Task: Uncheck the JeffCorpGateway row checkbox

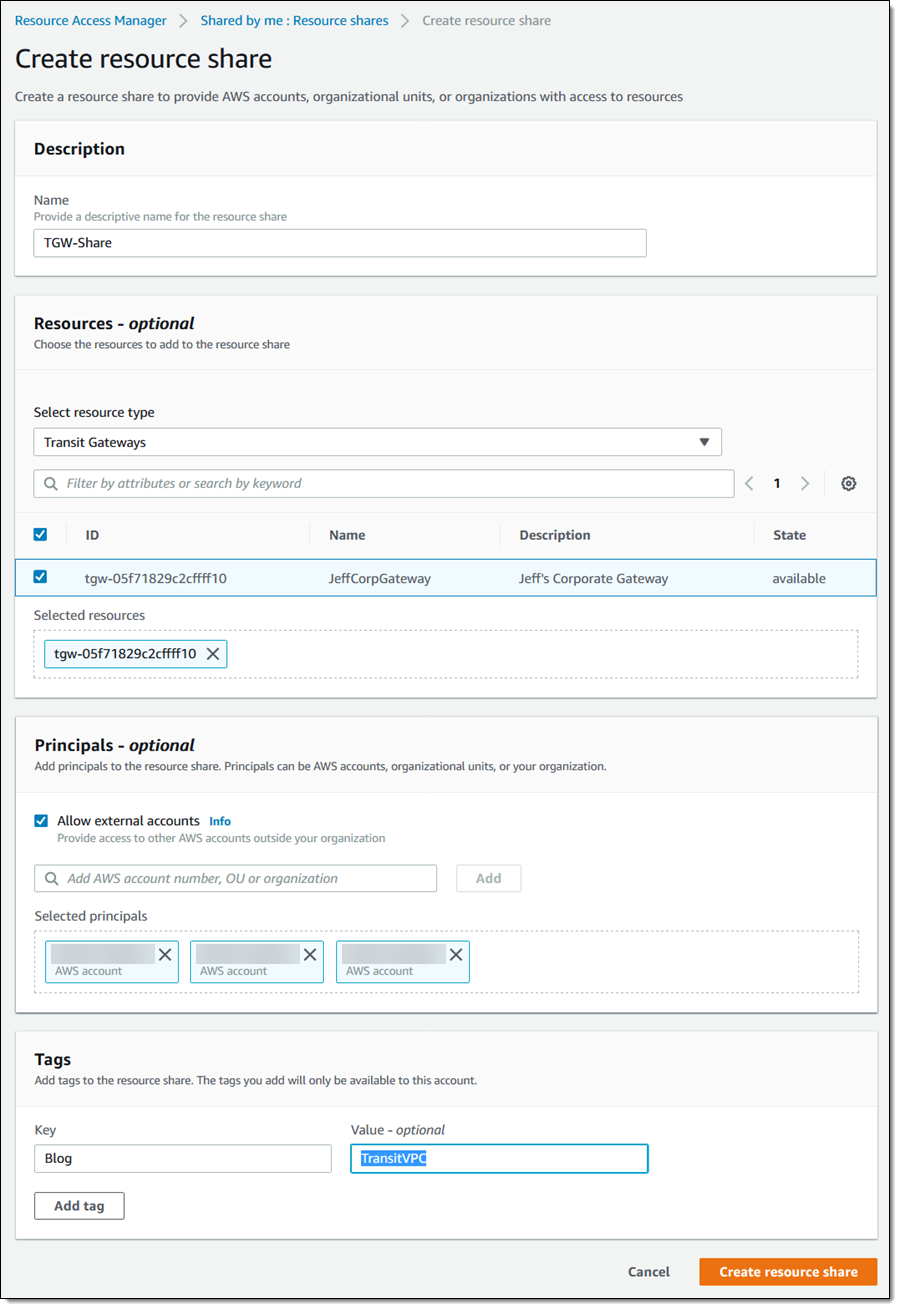Action: [41, 577]
